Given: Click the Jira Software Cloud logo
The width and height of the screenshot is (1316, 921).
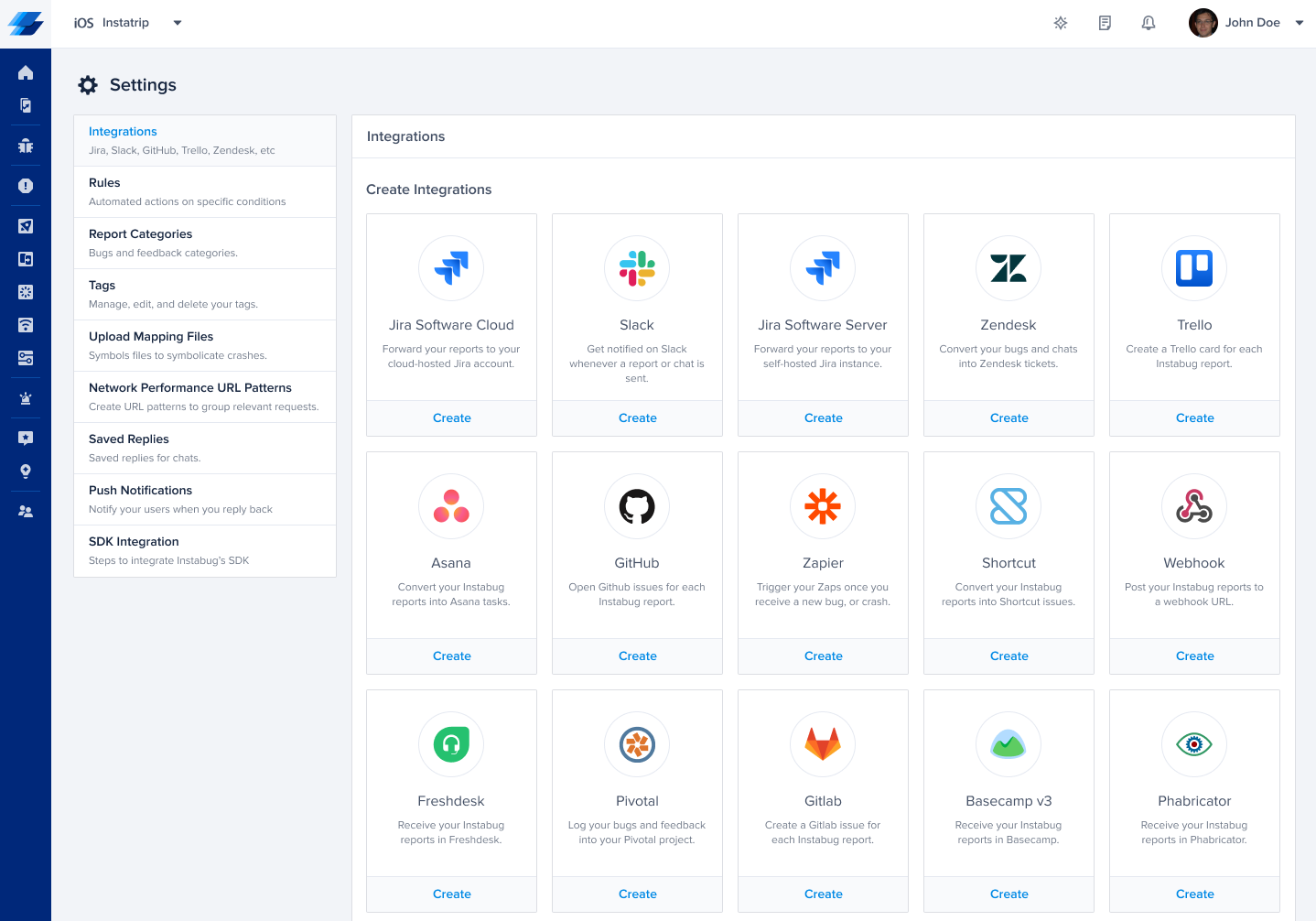Looking at the screenshot, I should tap(451, 268).
